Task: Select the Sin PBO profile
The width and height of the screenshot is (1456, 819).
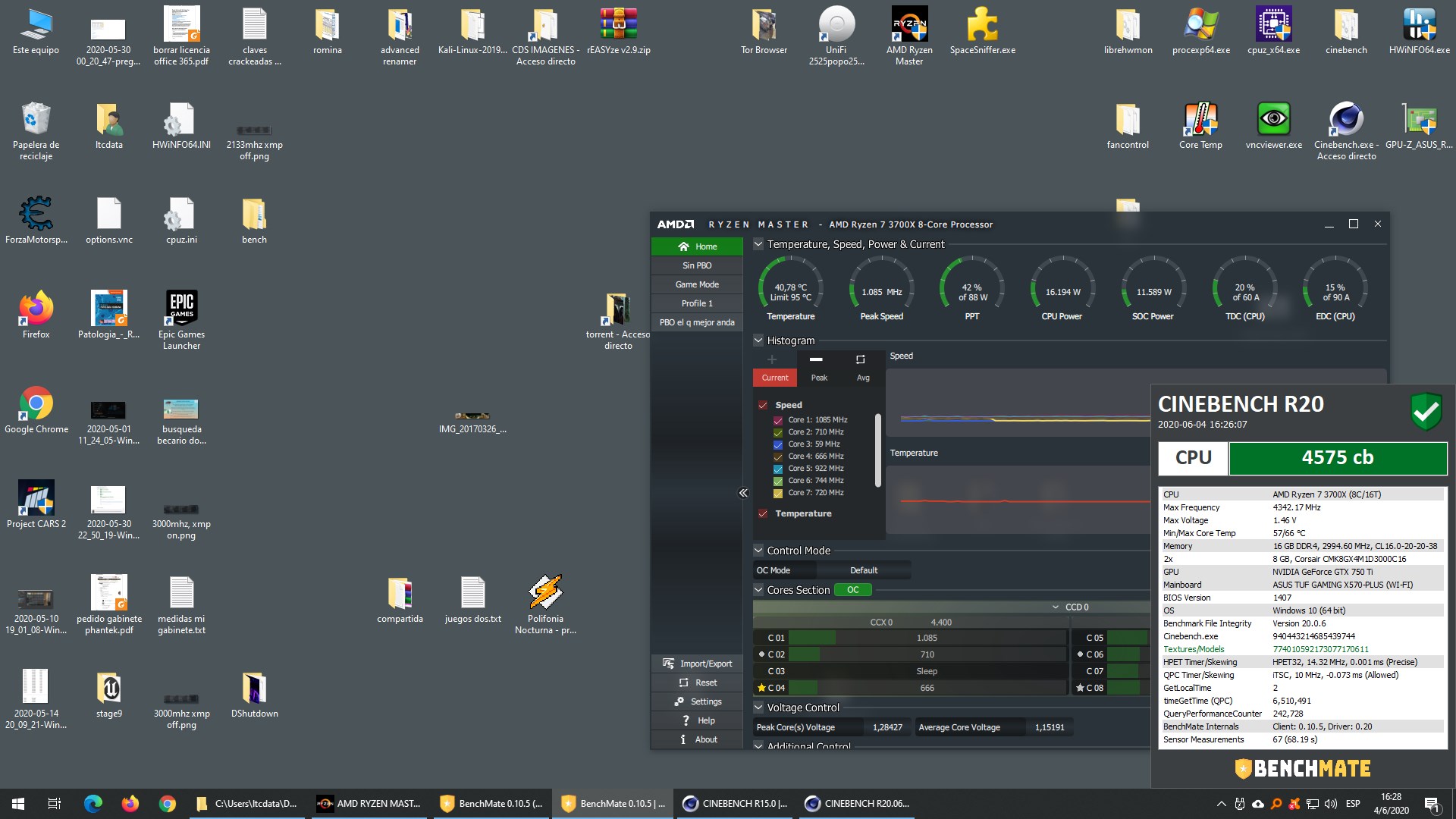Action: click(697, 265)
